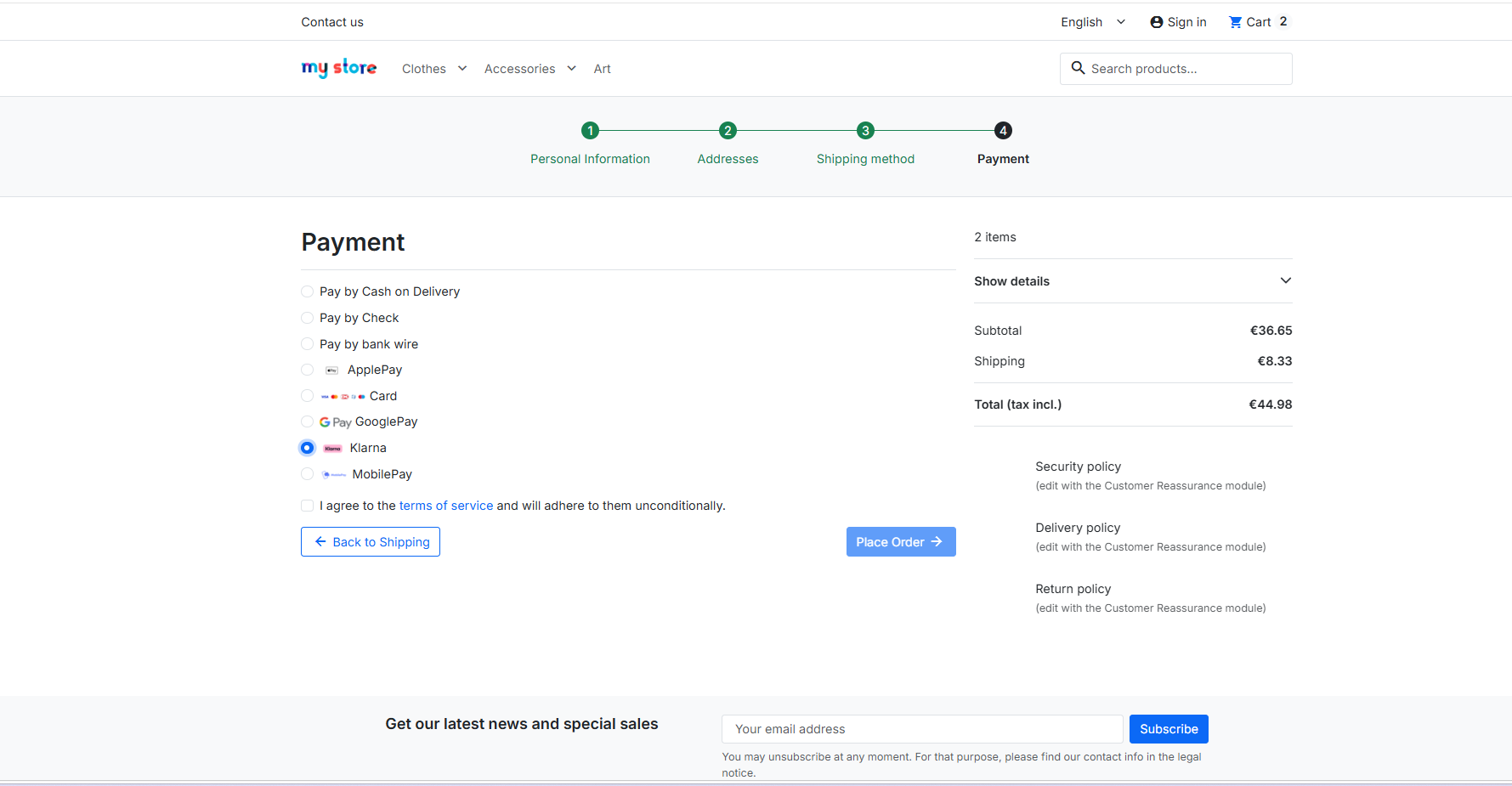Open the Clothes category menu

[424, 69]
